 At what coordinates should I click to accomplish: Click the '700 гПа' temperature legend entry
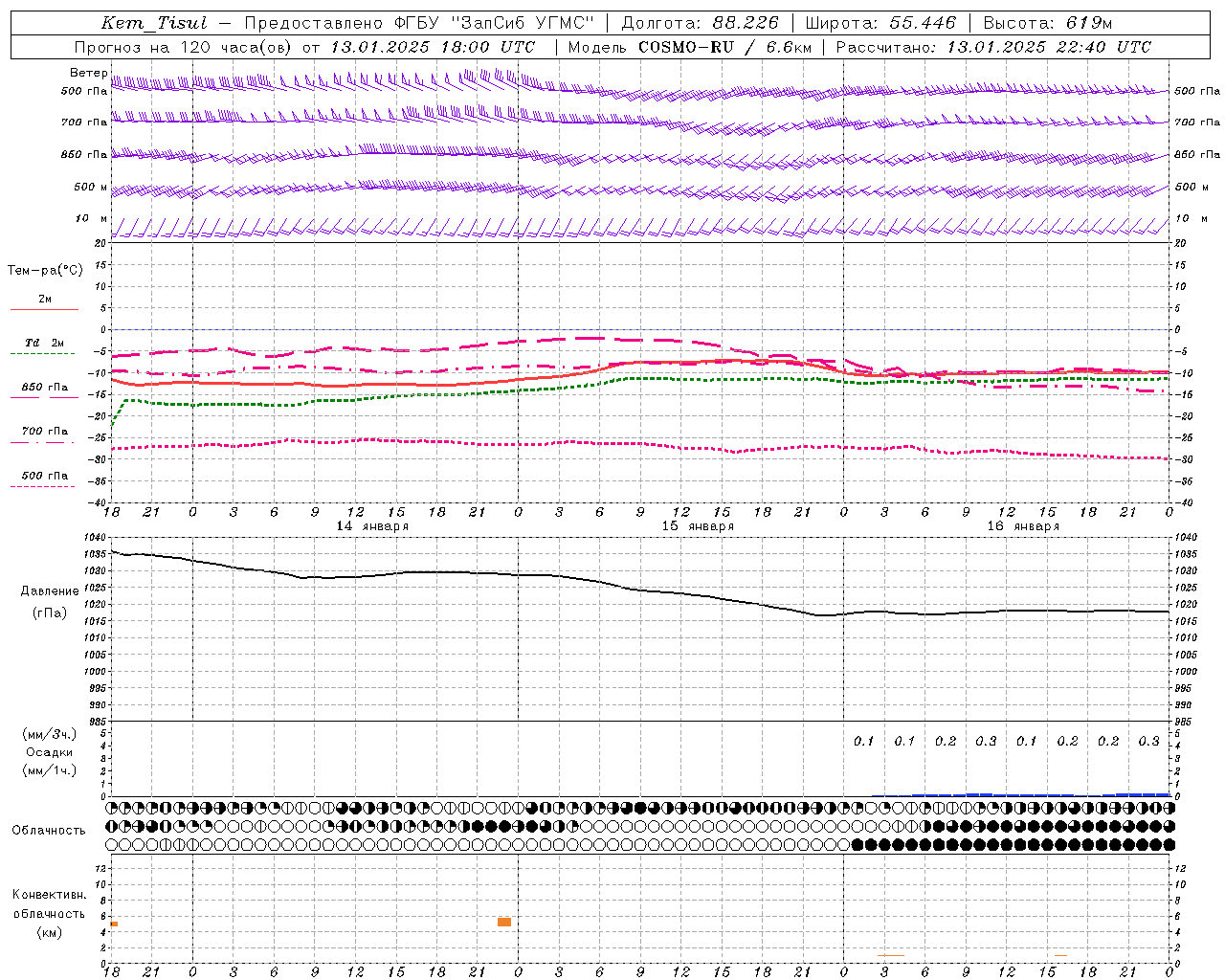pos(45,432)
